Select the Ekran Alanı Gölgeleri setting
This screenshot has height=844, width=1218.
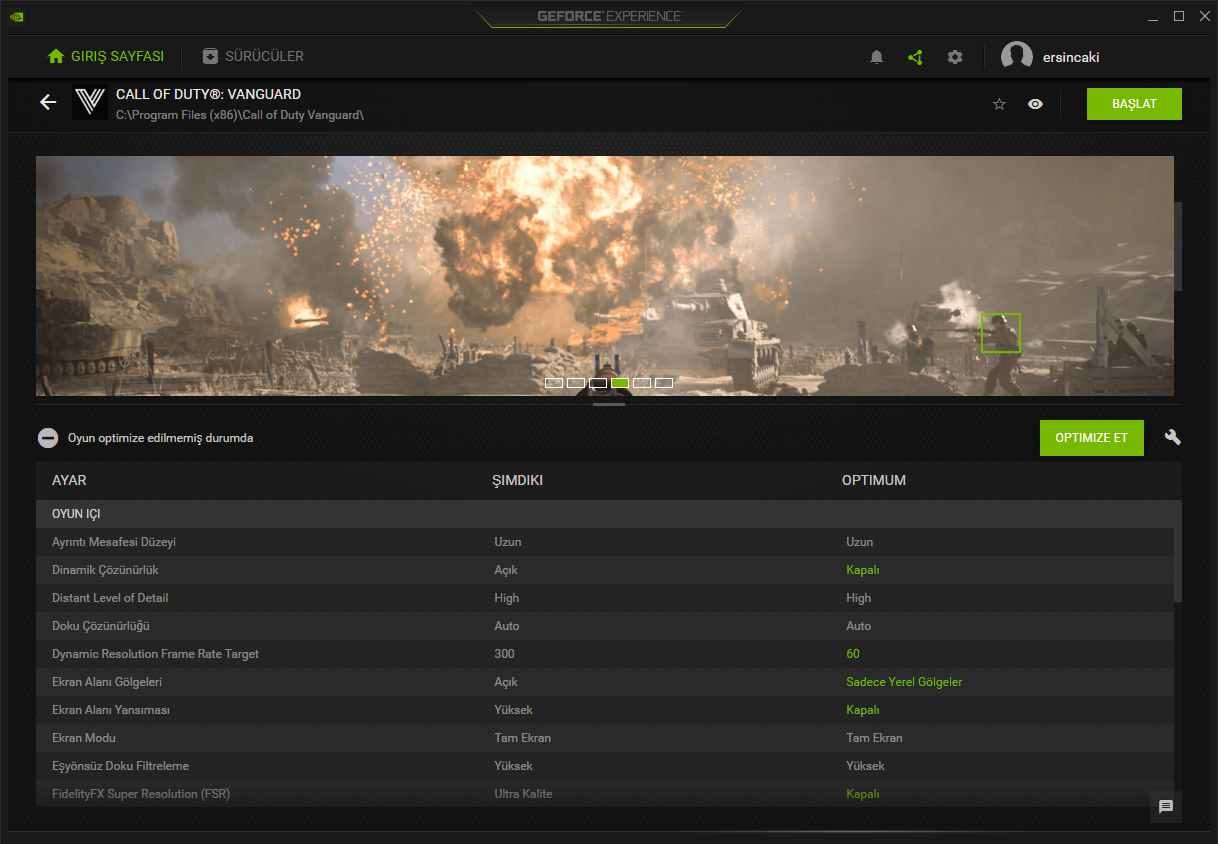605,682
